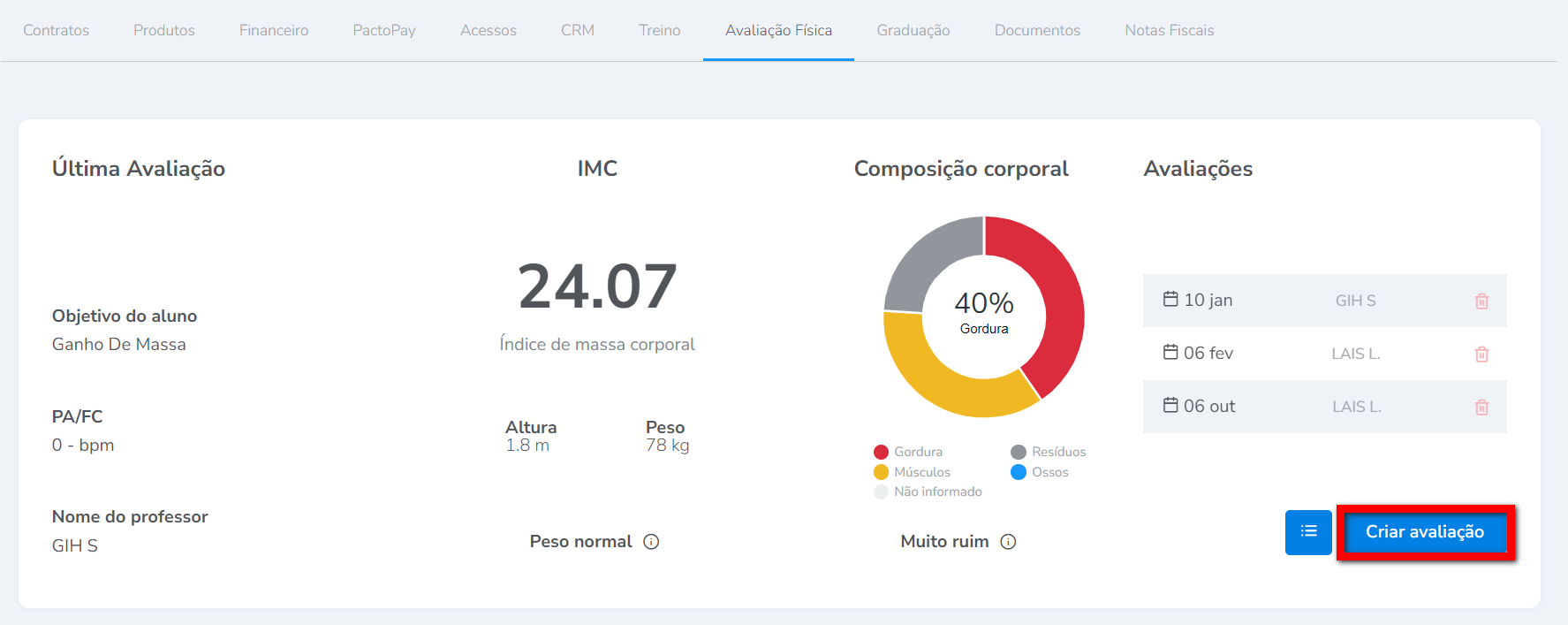Open the Financeiro tab
This screenshot has height=625, width=1568.
click(274, 30)
